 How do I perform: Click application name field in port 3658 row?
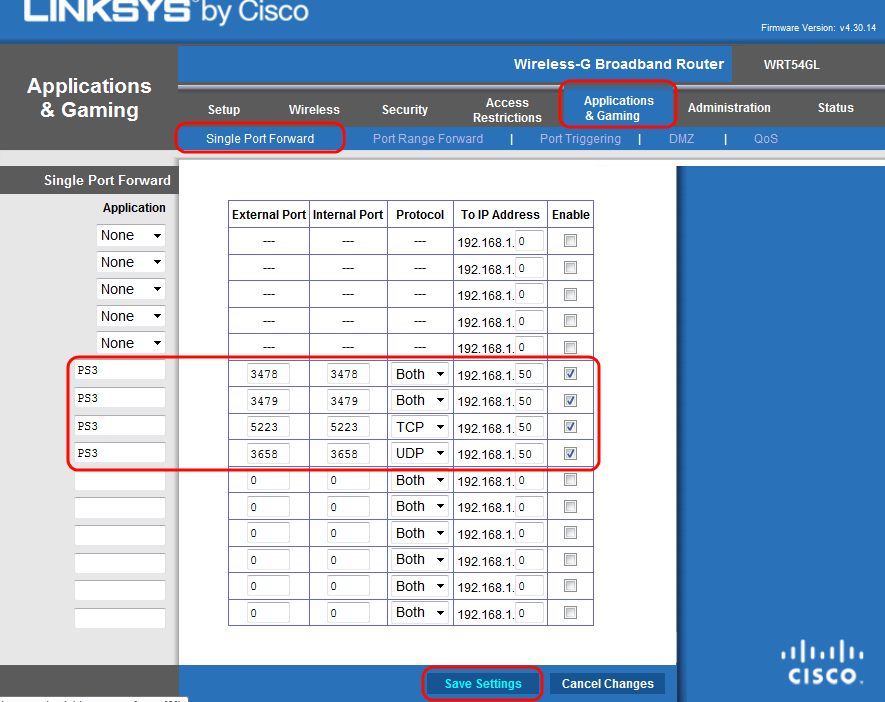(120, 453)
